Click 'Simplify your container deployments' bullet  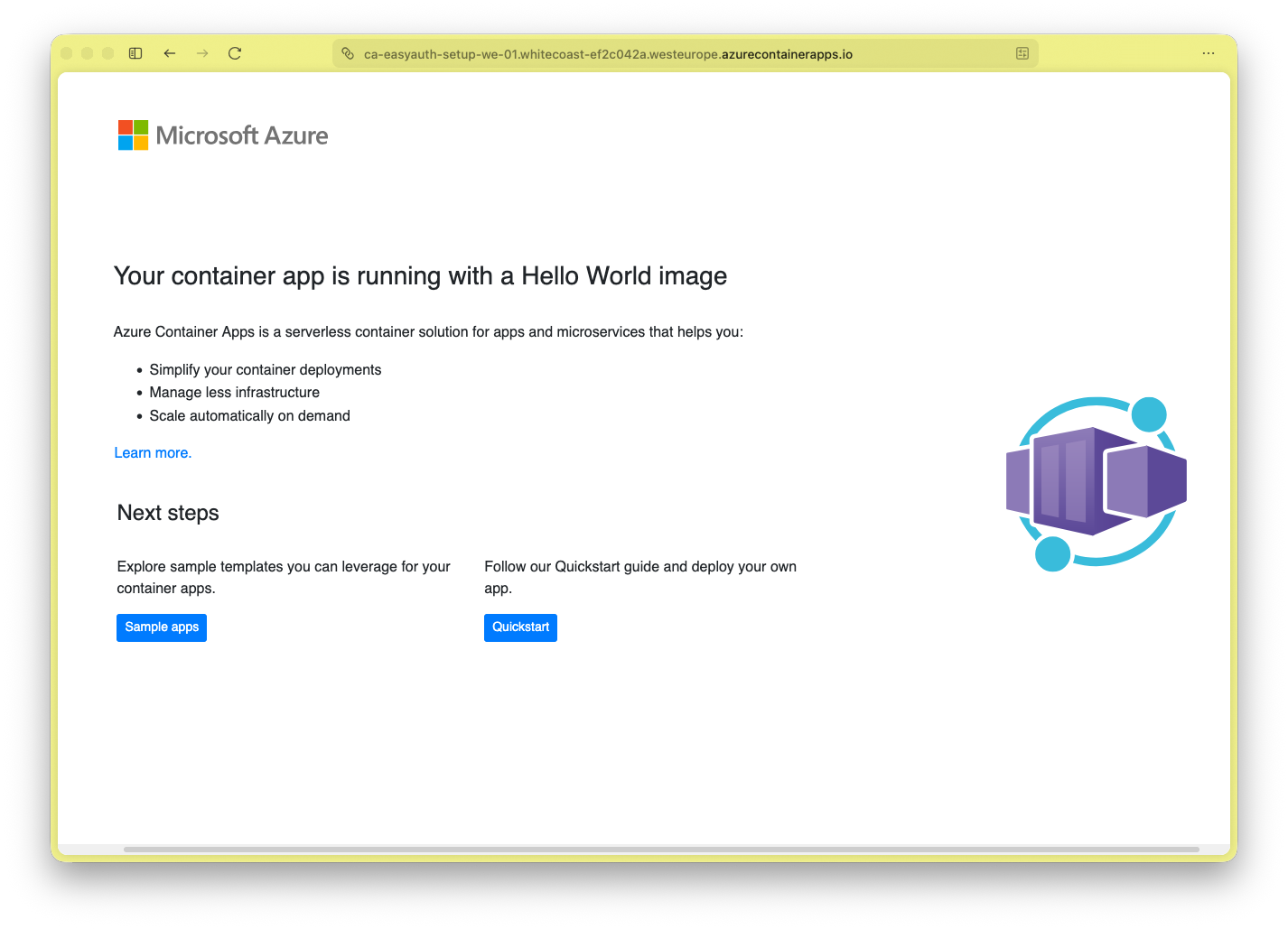(266, 369)
